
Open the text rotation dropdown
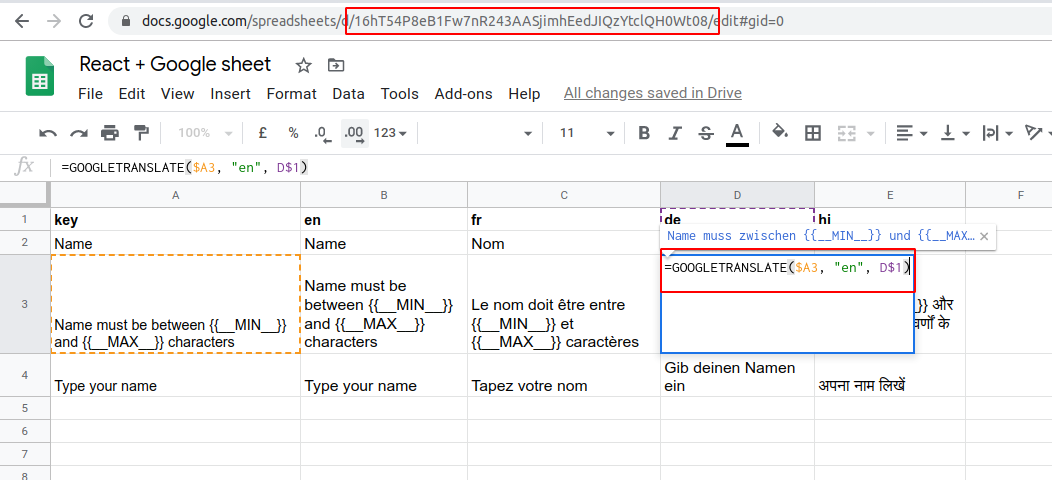(x=1037, y=133)
